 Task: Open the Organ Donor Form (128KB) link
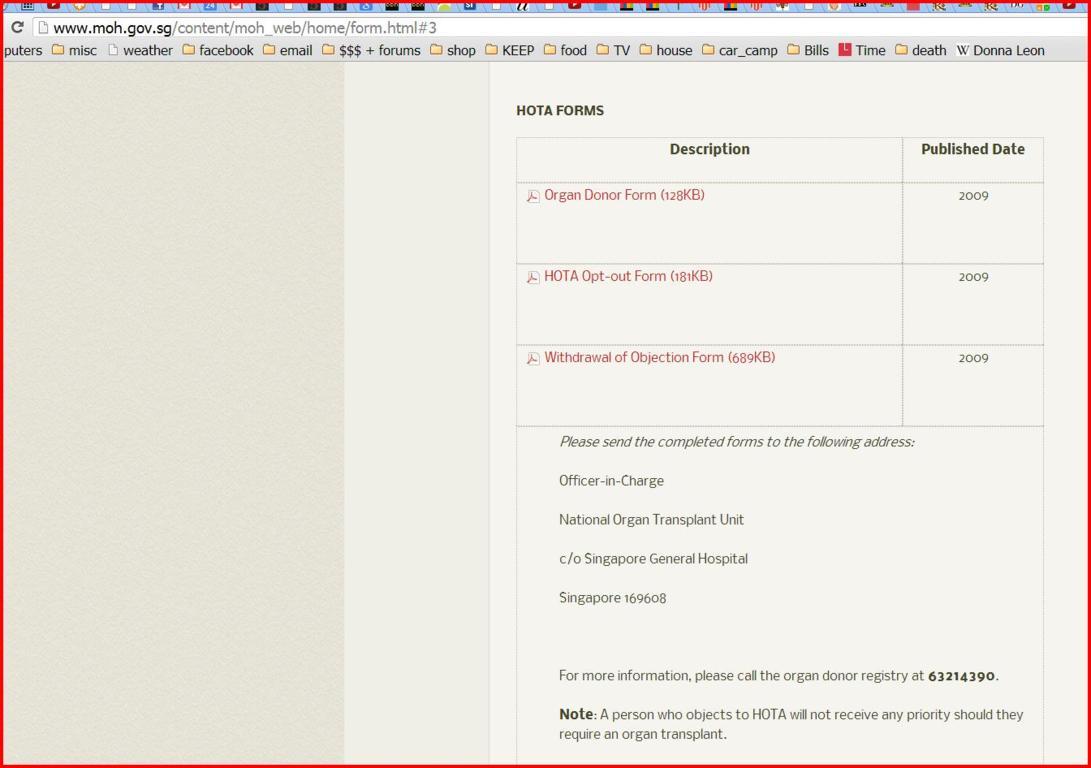624,195
